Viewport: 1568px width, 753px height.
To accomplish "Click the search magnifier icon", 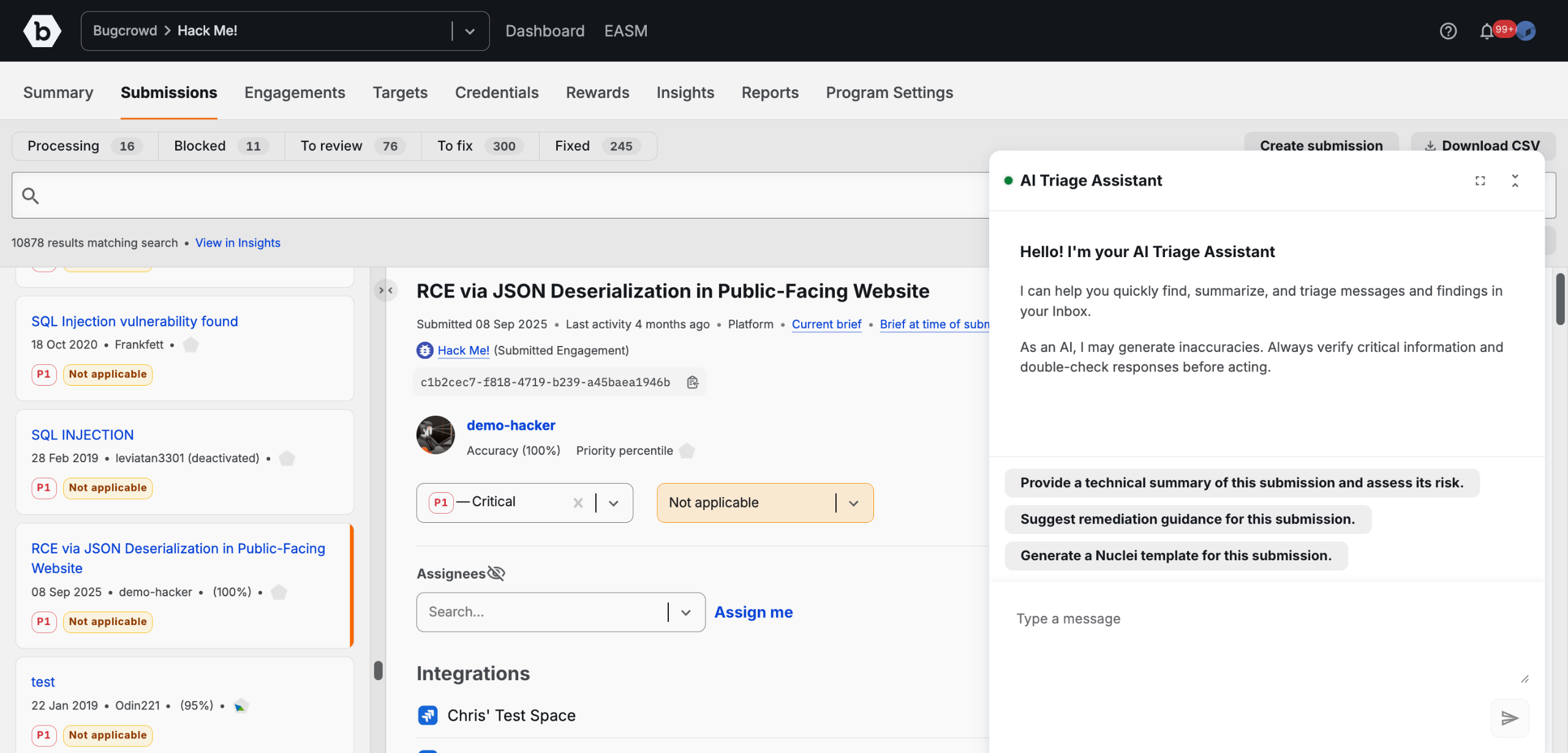I will click(31, 196).
